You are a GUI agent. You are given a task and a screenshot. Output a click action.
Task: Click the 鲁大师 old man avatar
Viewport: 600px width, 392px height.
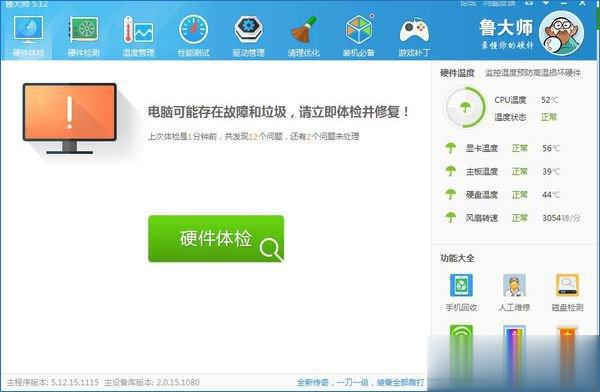[561, 34]
